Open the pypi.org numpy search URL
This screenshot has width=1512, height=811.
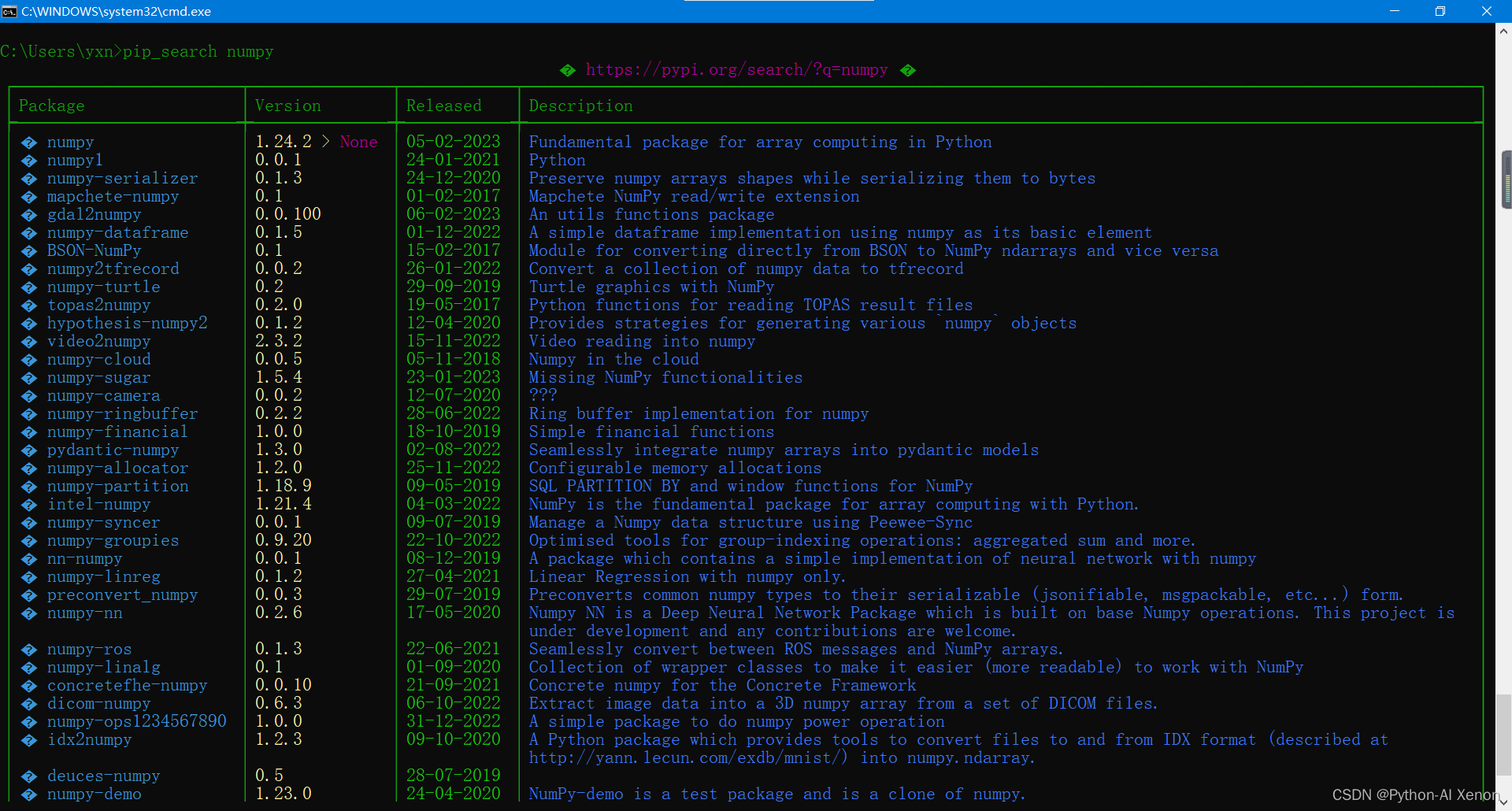coord(737,70)
